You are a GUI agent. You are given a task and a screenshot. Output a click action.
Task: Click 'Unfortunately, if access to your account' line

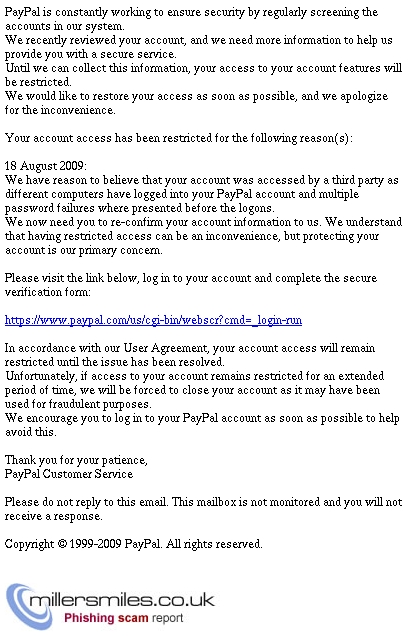[194, 390]
